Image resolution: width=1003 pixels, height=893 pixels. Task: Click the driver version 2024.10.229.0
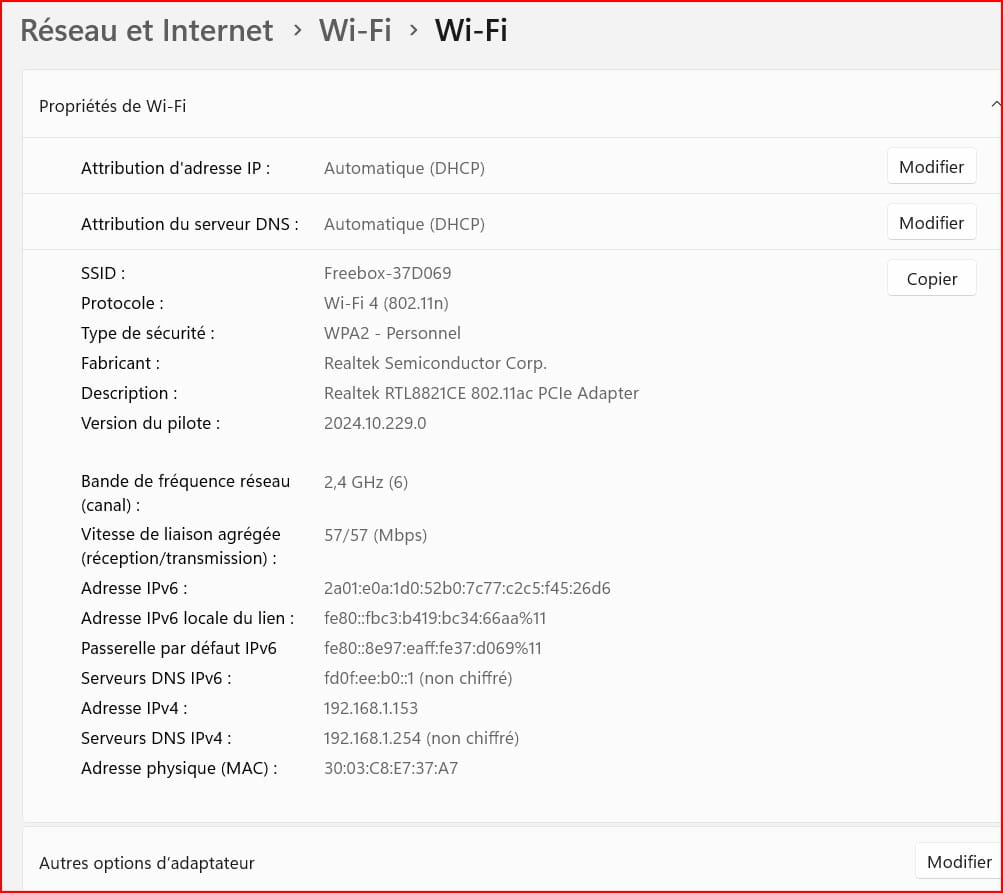pos(375,423)
